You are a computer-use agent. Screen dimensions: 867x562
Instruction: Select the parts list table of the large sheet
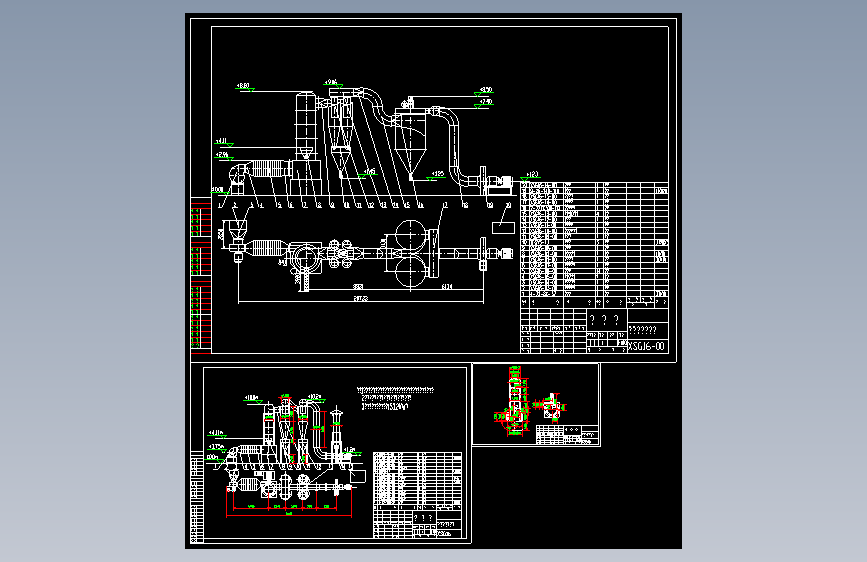(594, 245)
